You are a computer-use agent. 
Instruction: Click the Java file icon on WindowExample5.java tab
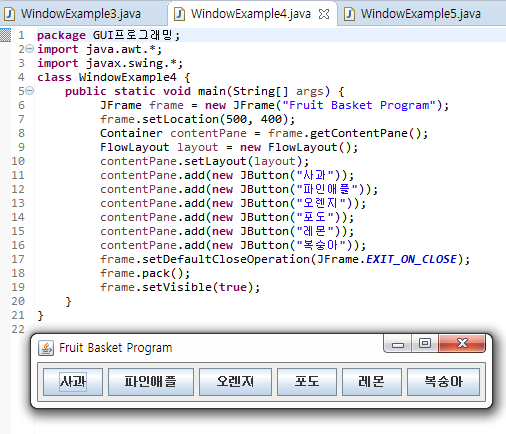tap(349, 14)
